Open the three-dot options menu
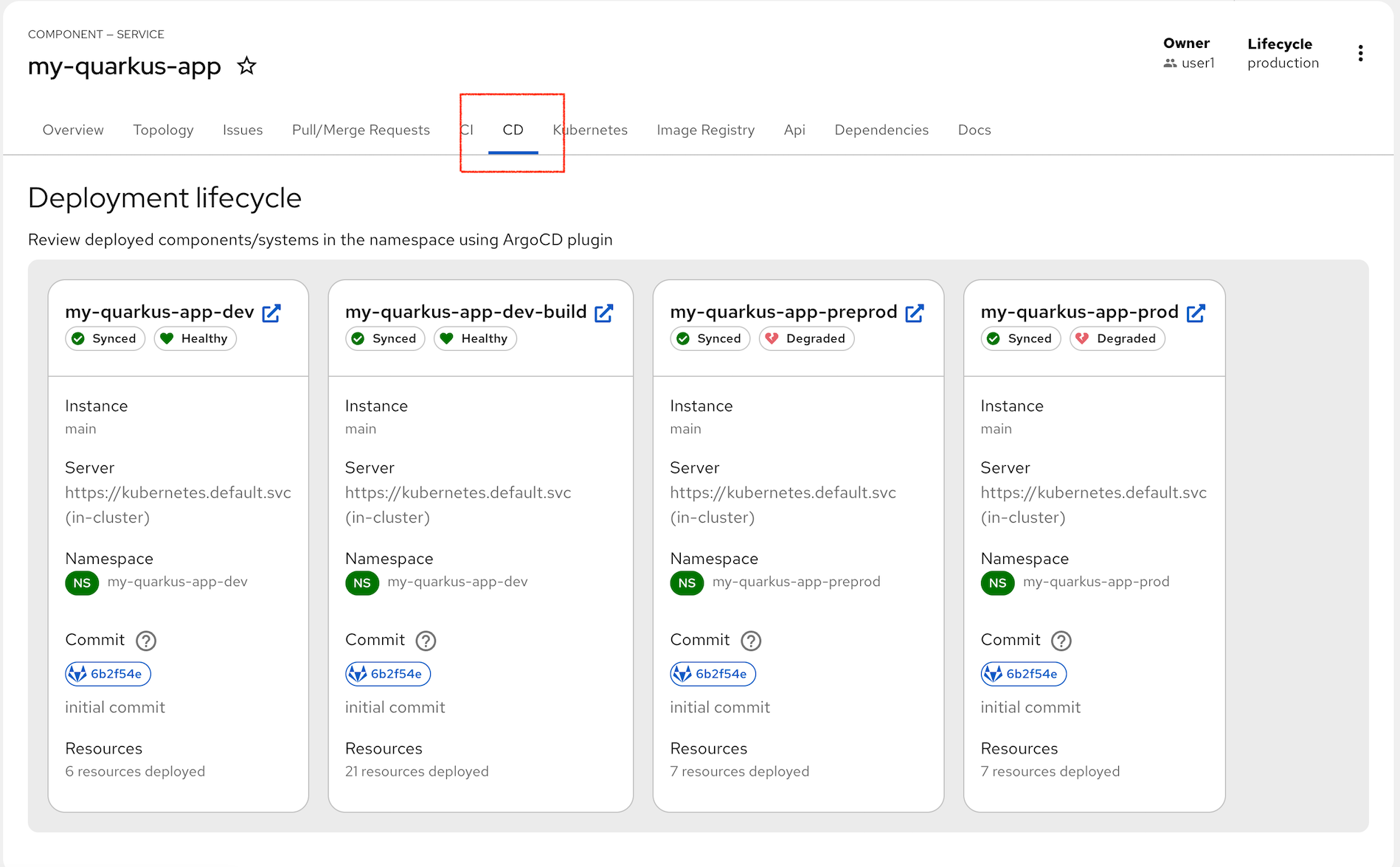The height and width of the screenshot is (867, 1400). point(1360,53)
